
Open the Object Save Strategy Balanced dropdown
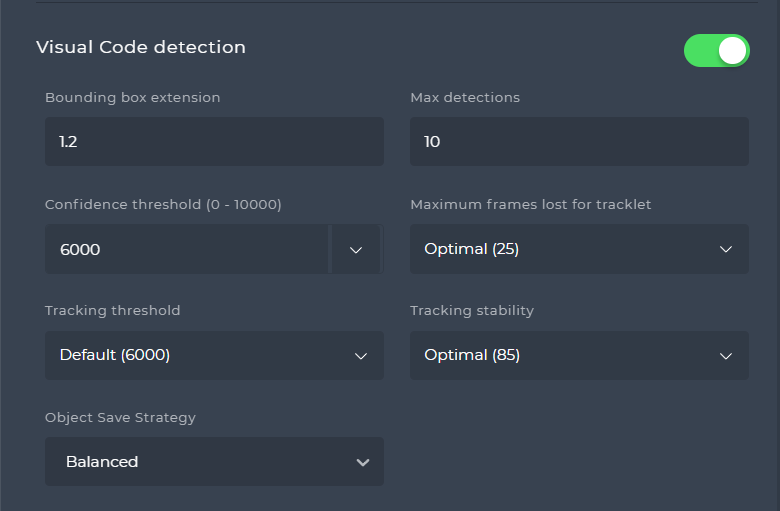pyautogui.click(x=214, y=461)
